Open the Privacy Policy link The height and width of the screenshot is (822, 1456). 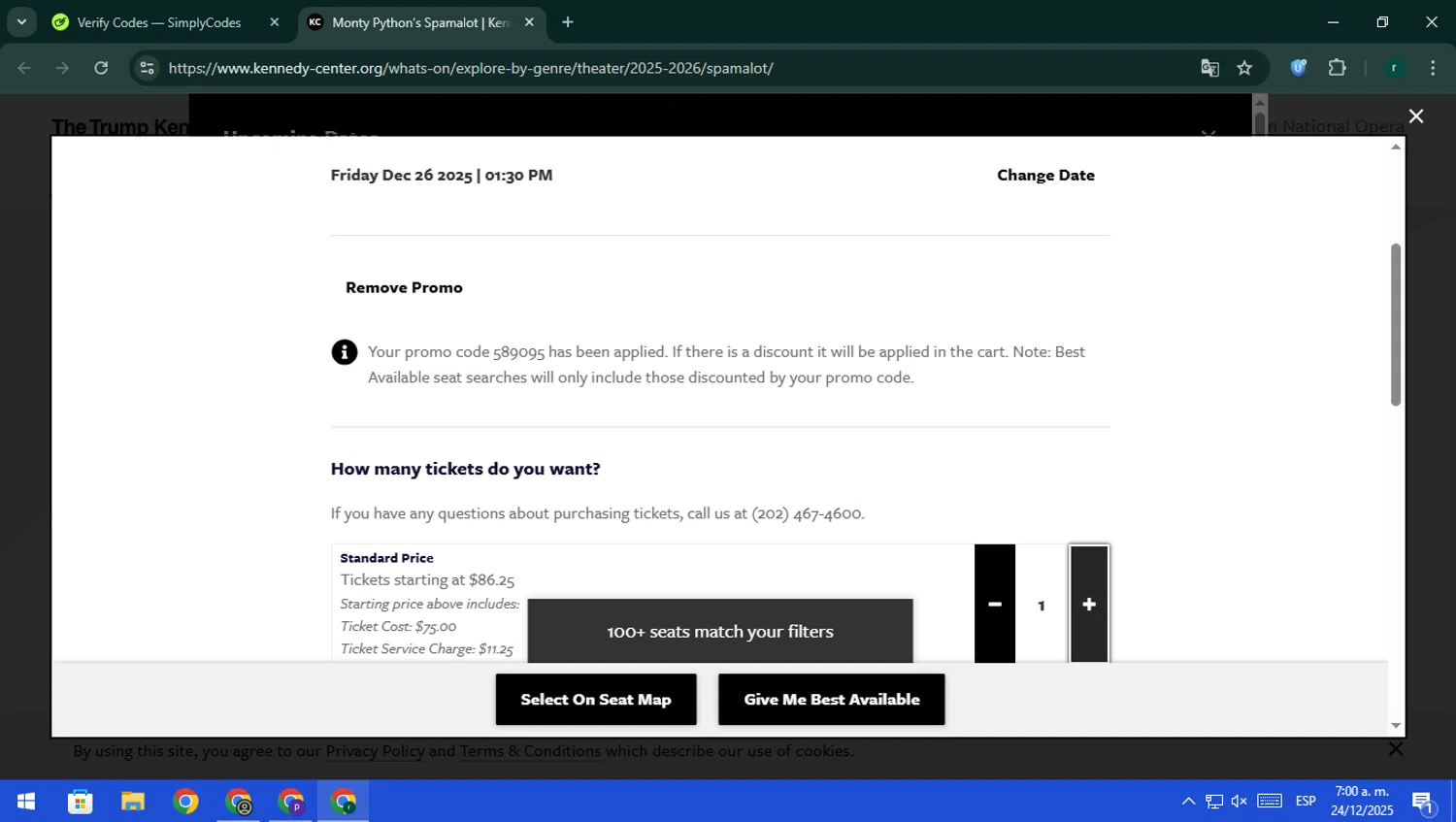coord(375,751)
